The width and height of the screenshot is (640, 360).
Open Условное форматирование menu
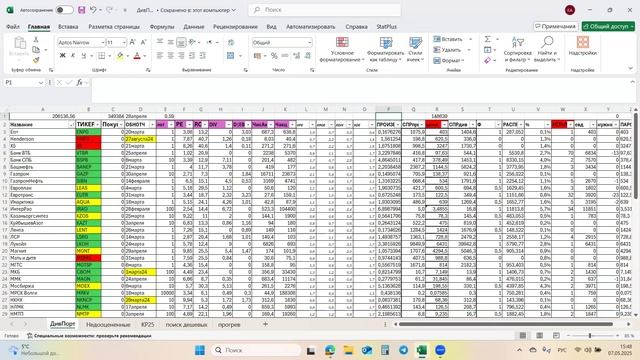342,49
